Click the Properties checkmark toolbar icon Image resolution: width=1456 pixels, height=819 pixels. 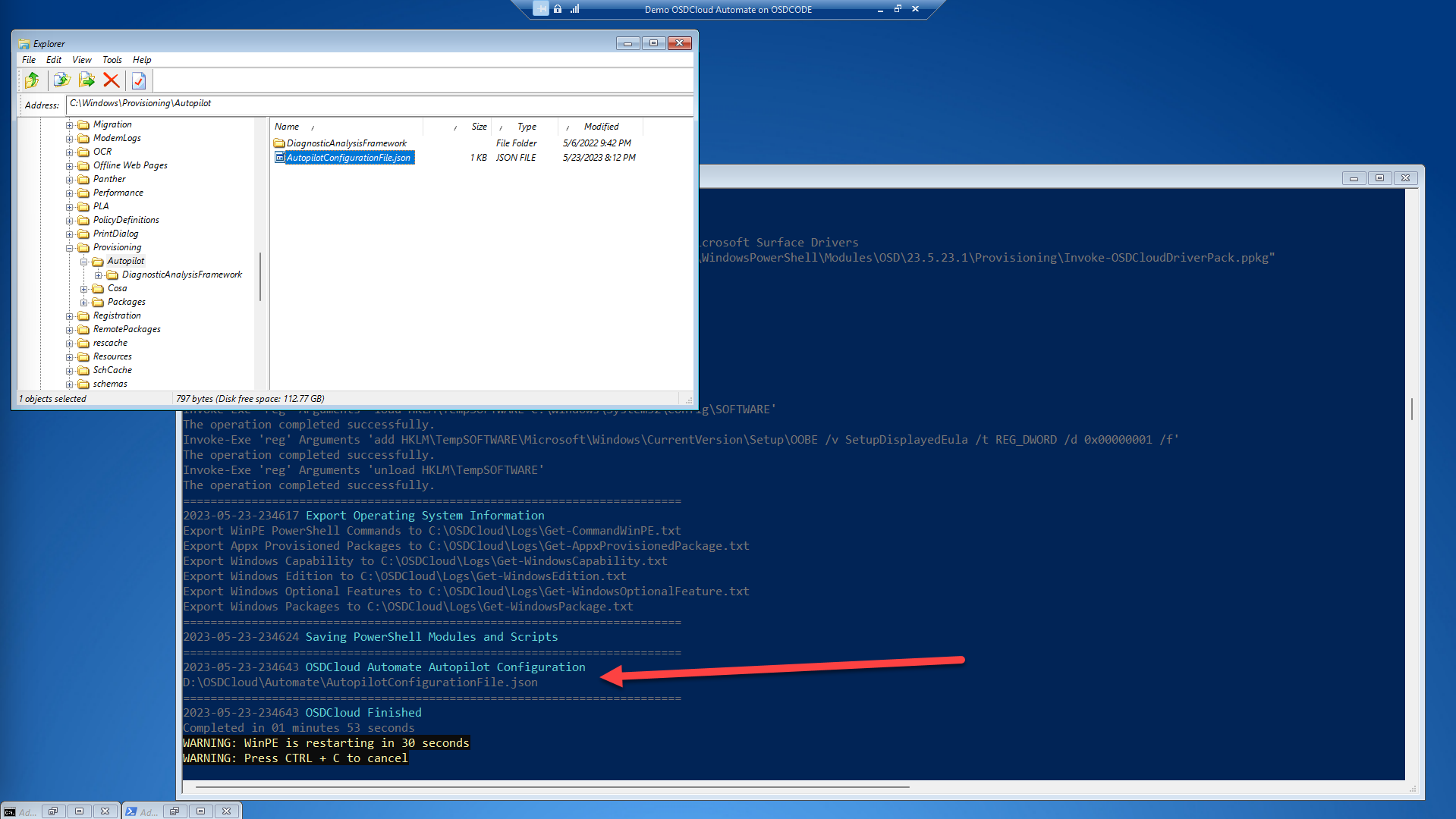pos(139,80)
